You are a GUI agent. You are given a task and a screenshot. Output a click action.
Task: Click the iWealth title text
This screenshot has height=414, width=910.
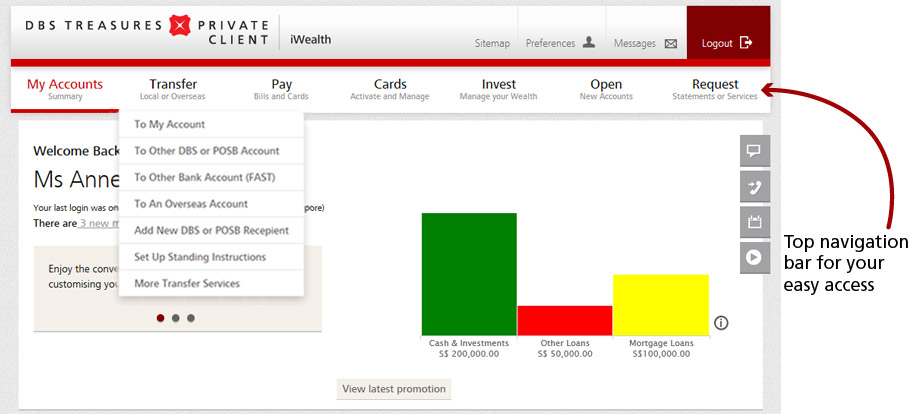[x=310, y=39]
